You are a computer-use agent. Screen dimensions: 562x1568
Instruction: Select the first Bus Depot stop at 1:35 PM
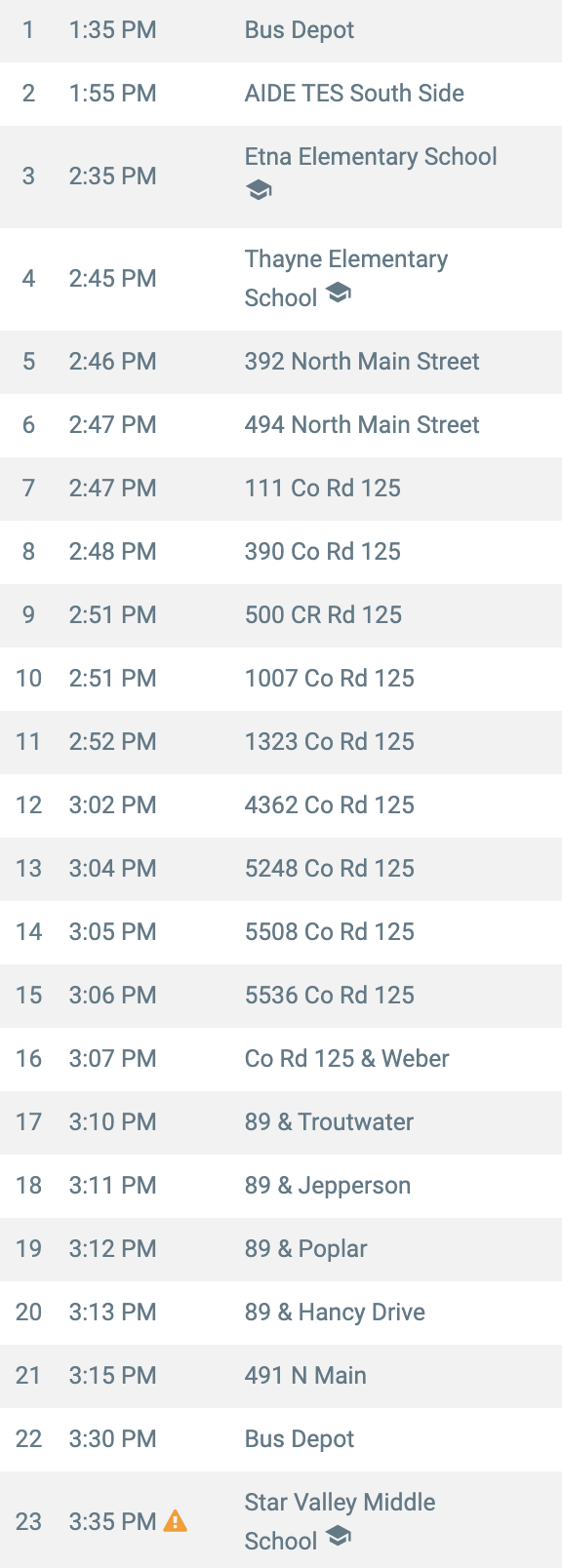[281, 30]
